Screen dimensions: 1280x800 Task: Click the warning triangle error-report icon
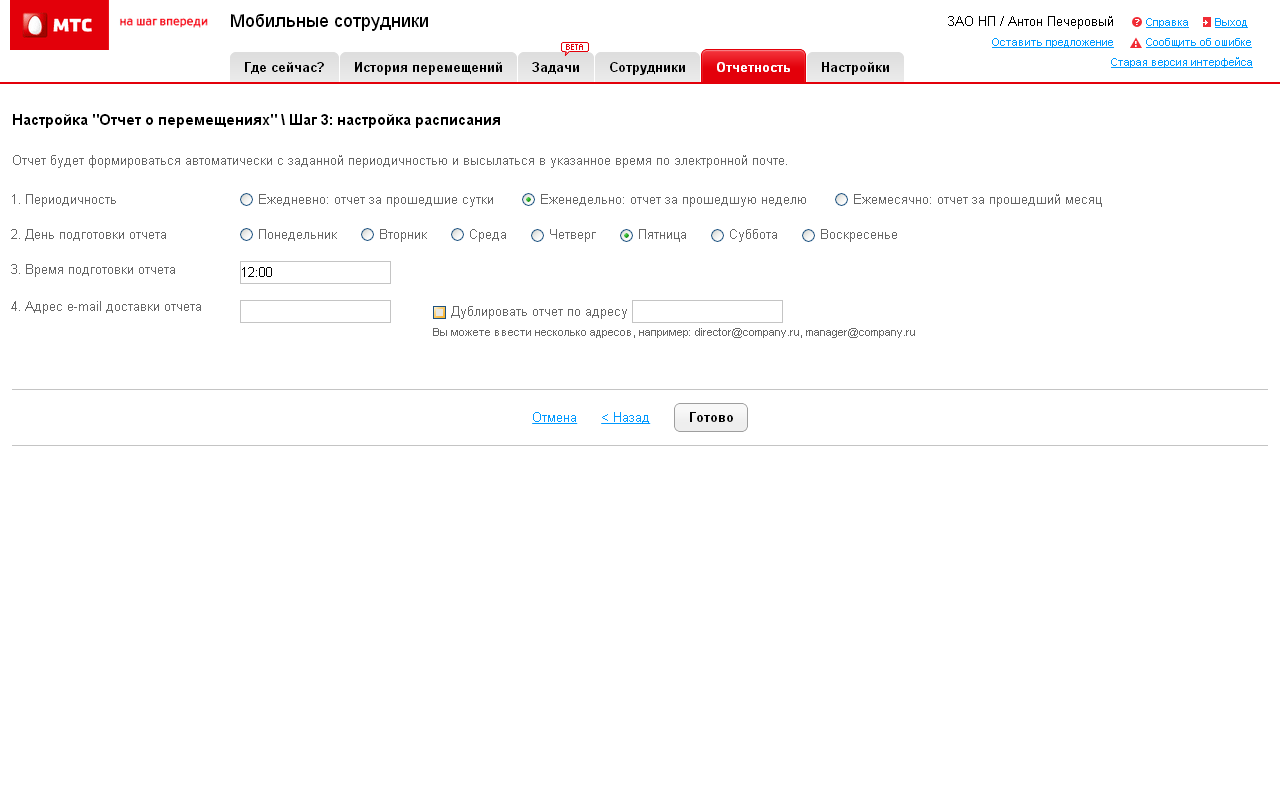point(1136,43)
